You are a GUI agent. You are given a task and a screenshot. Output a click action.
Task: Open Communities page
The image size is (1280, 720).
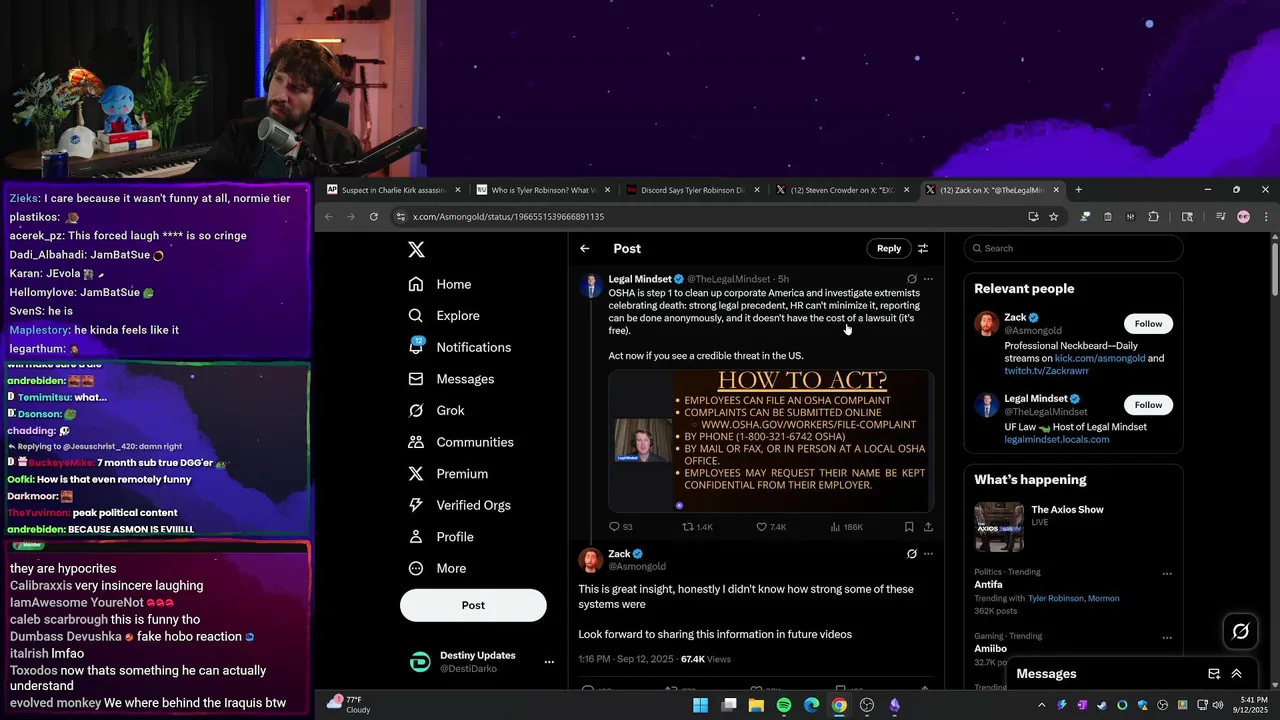coord(461,442)
